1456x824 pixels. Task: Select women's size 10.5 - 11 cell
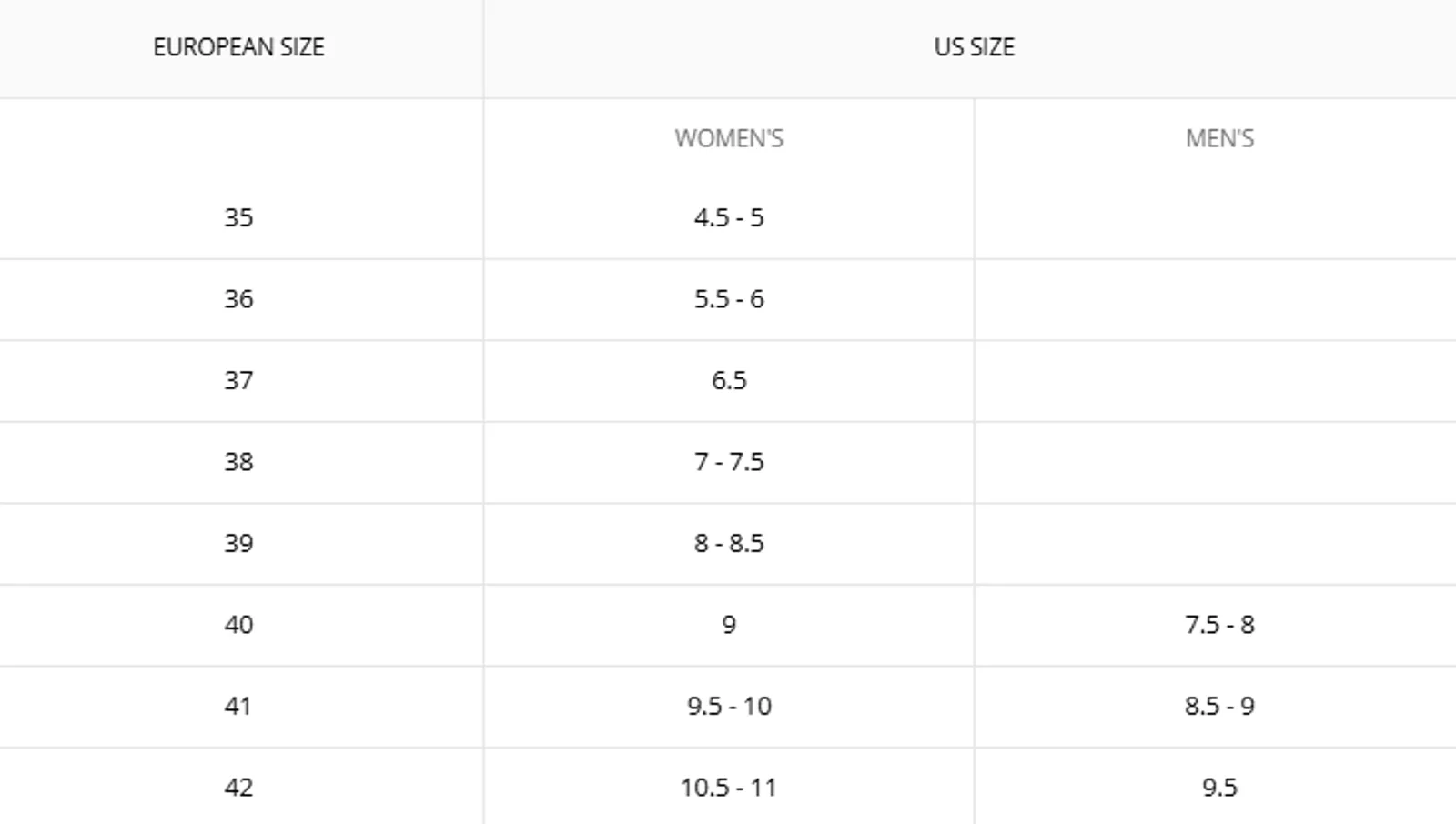729,787
